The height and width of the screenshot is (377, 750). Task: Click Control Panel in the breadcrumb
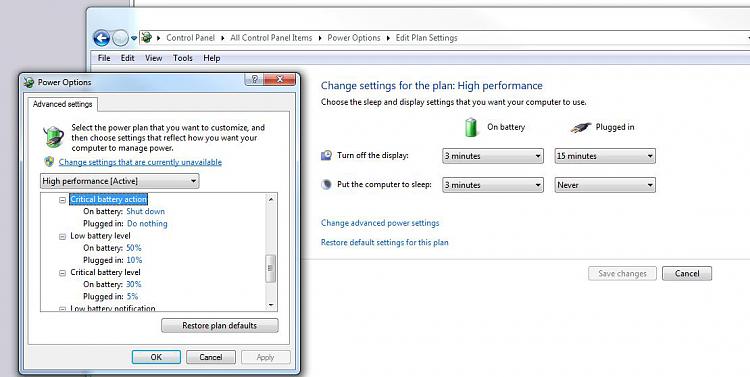[190, 38]
